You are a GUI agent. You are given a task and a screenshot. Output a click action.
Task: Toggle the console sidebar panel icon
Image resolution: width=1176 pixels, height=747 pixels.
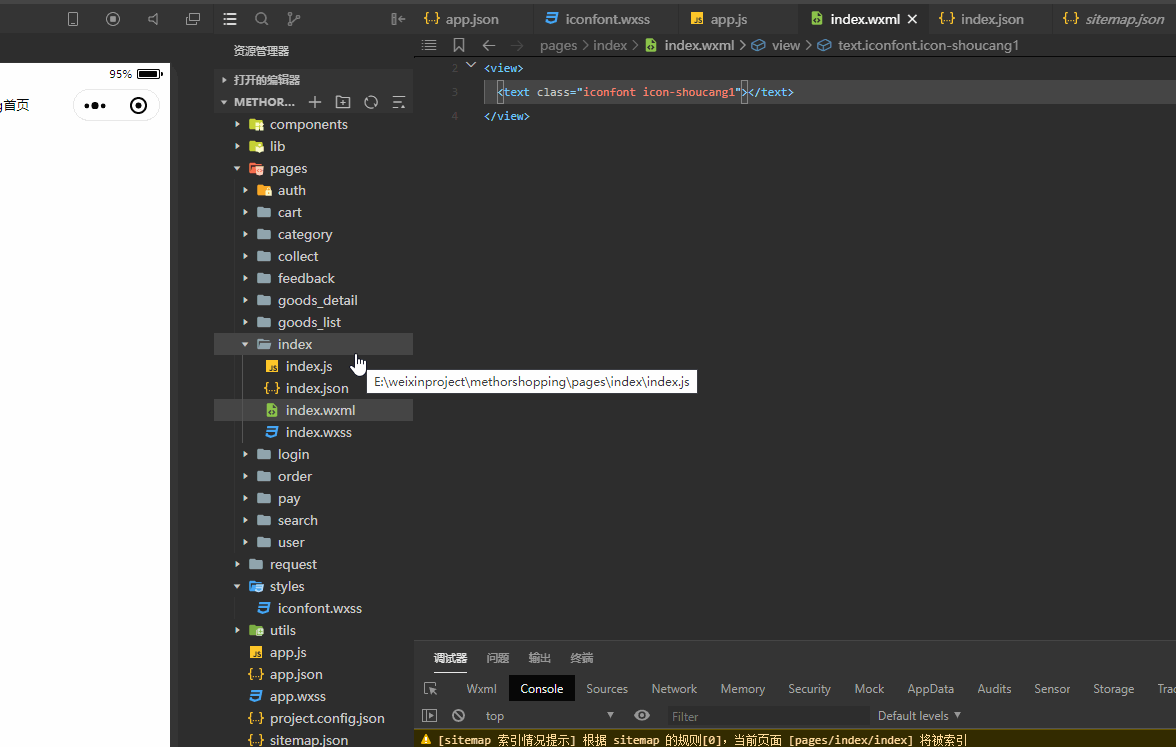click(429, 716)
